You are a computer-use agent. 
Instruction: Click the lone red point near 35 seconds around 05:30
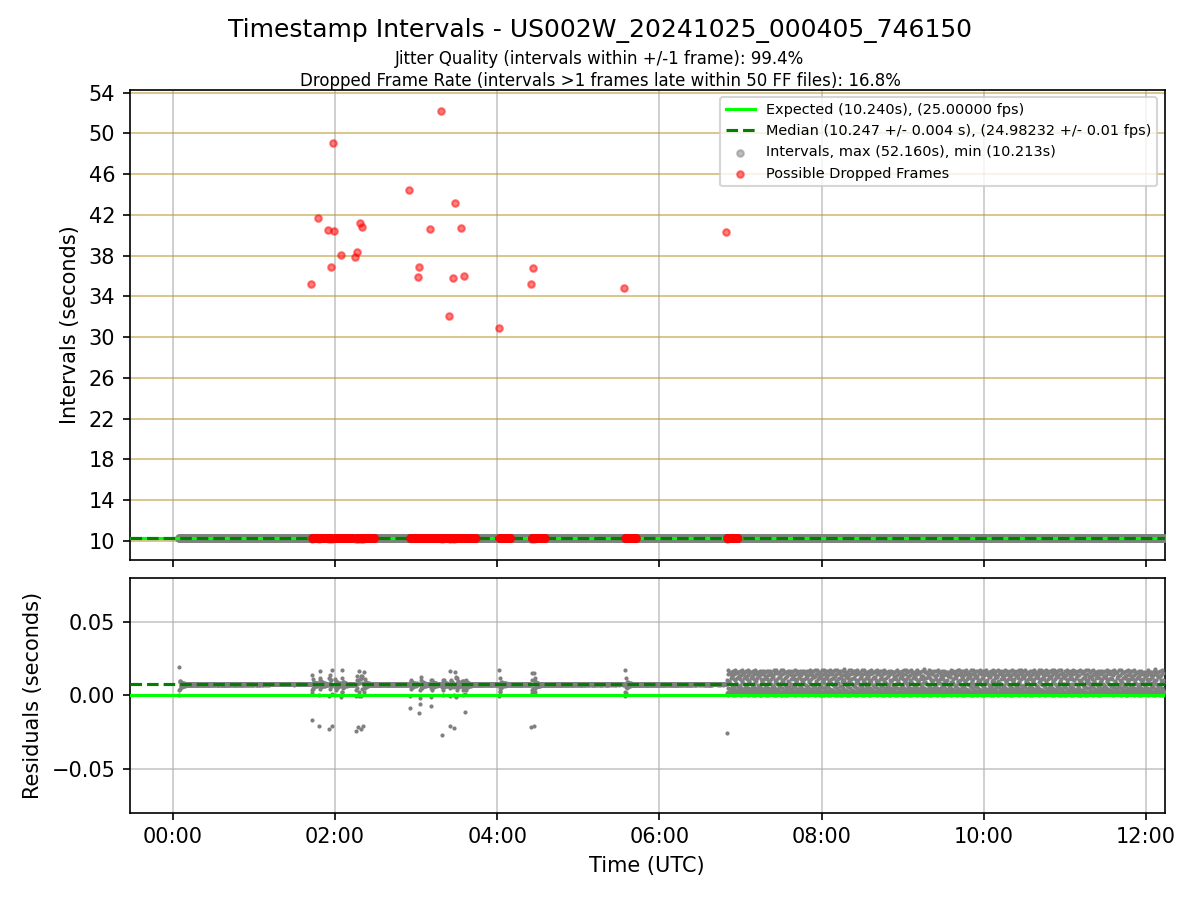tap(624, 288)
